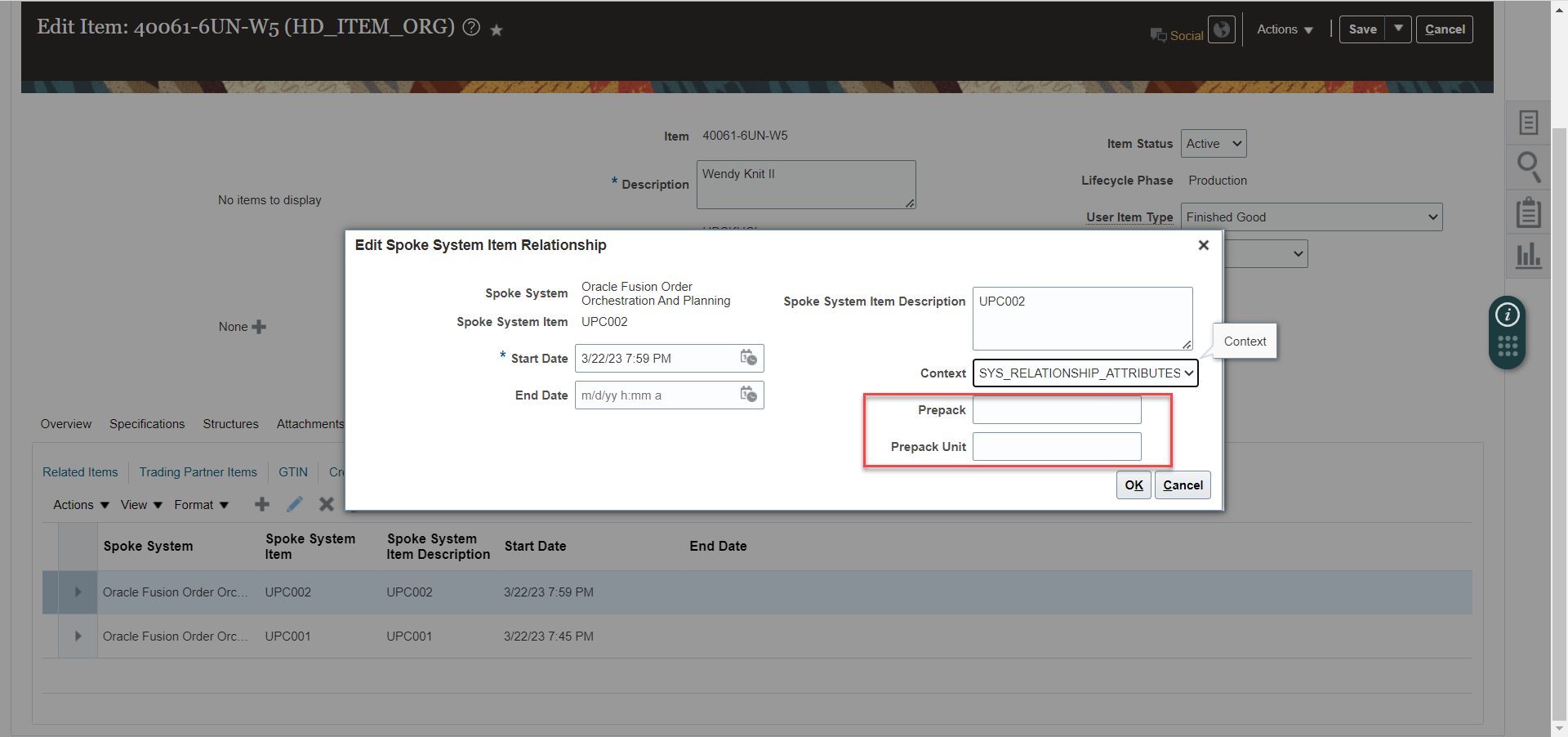Open the Trading Partner Items tab
Viewport: 1568px width, 737px height.
coord(198,472)
